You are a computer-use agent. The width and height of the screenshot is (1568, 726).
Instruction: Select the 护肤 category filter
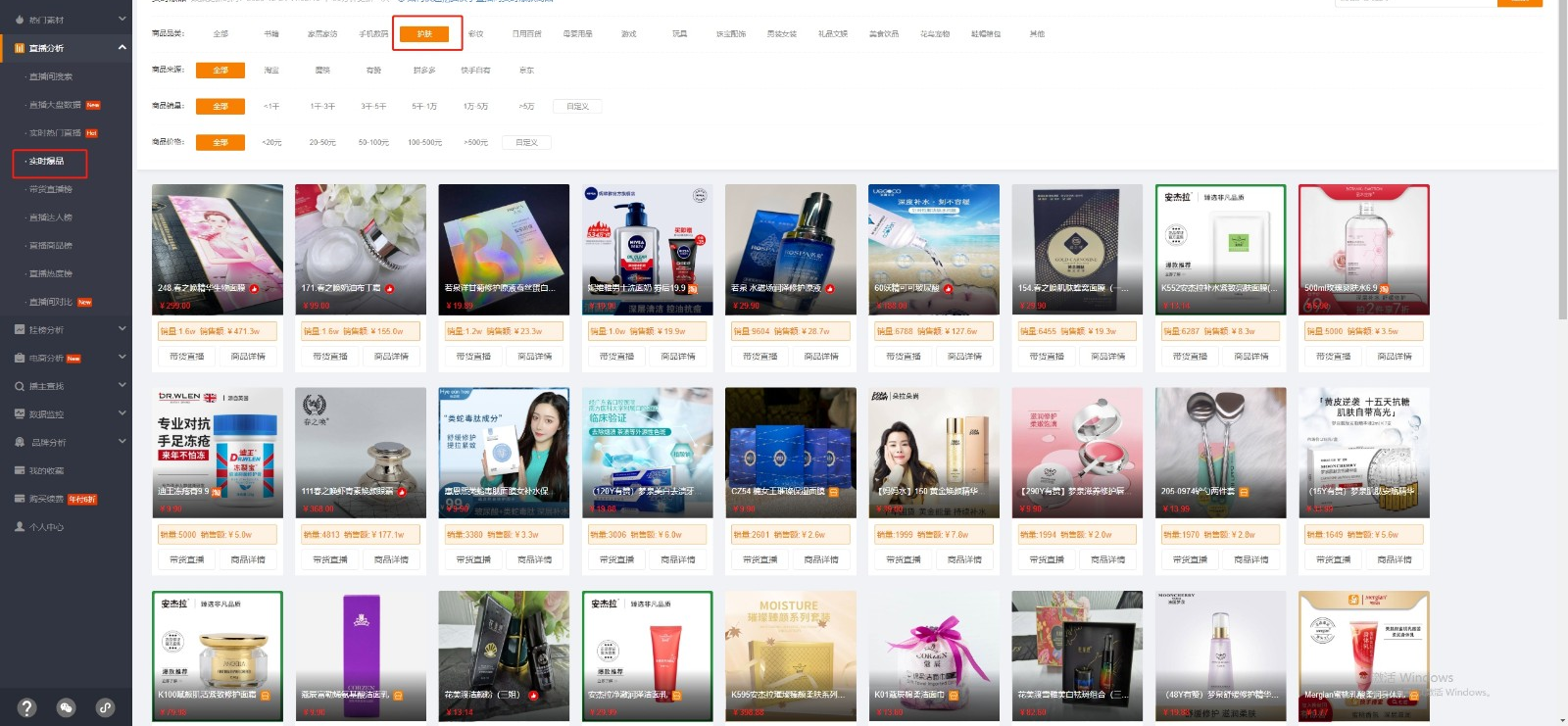424,33
